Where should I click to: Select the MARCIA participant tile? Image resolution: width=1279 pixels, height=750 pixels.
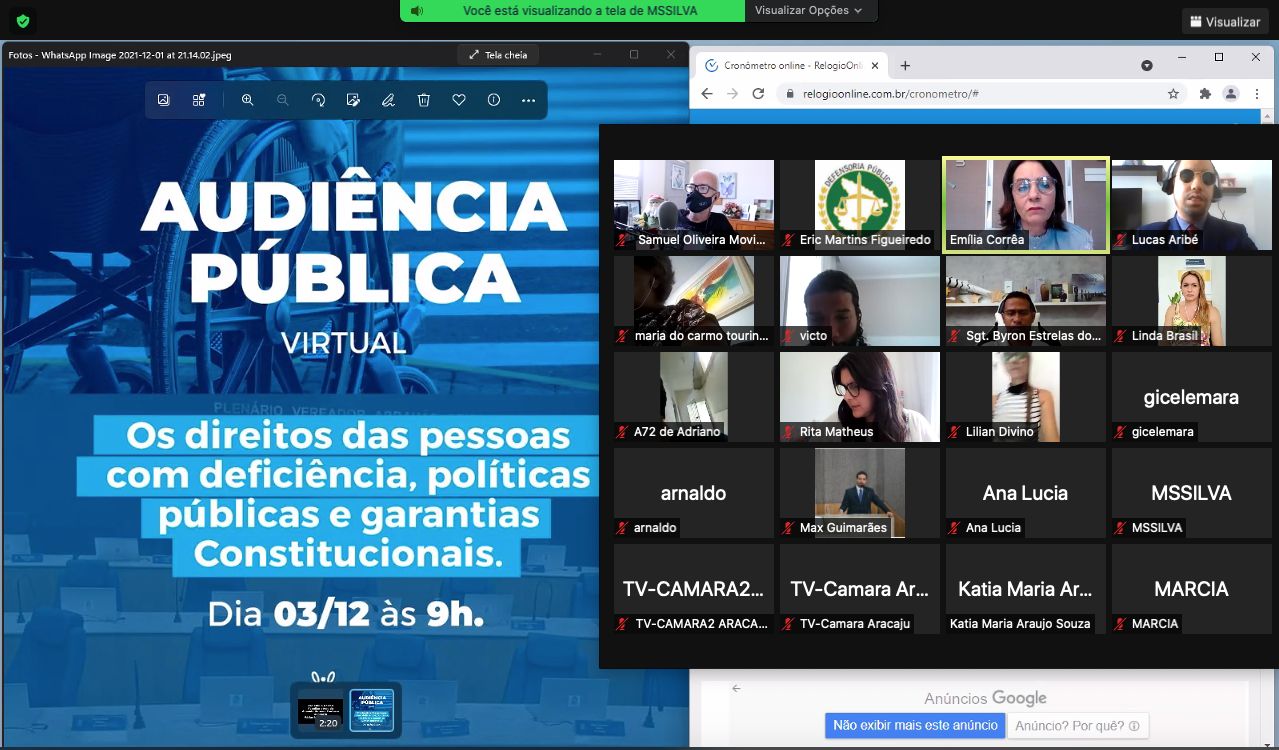[x=1192, y=589]
